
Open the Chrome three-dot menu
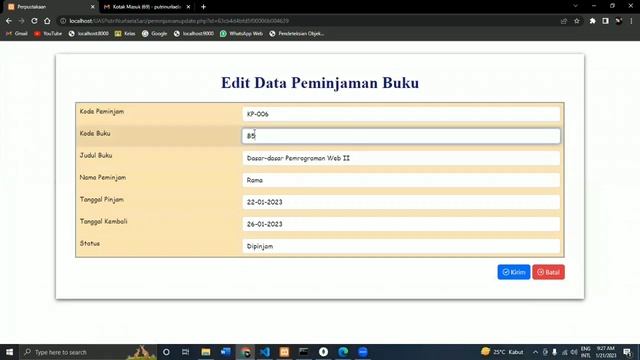coord(631,21)
